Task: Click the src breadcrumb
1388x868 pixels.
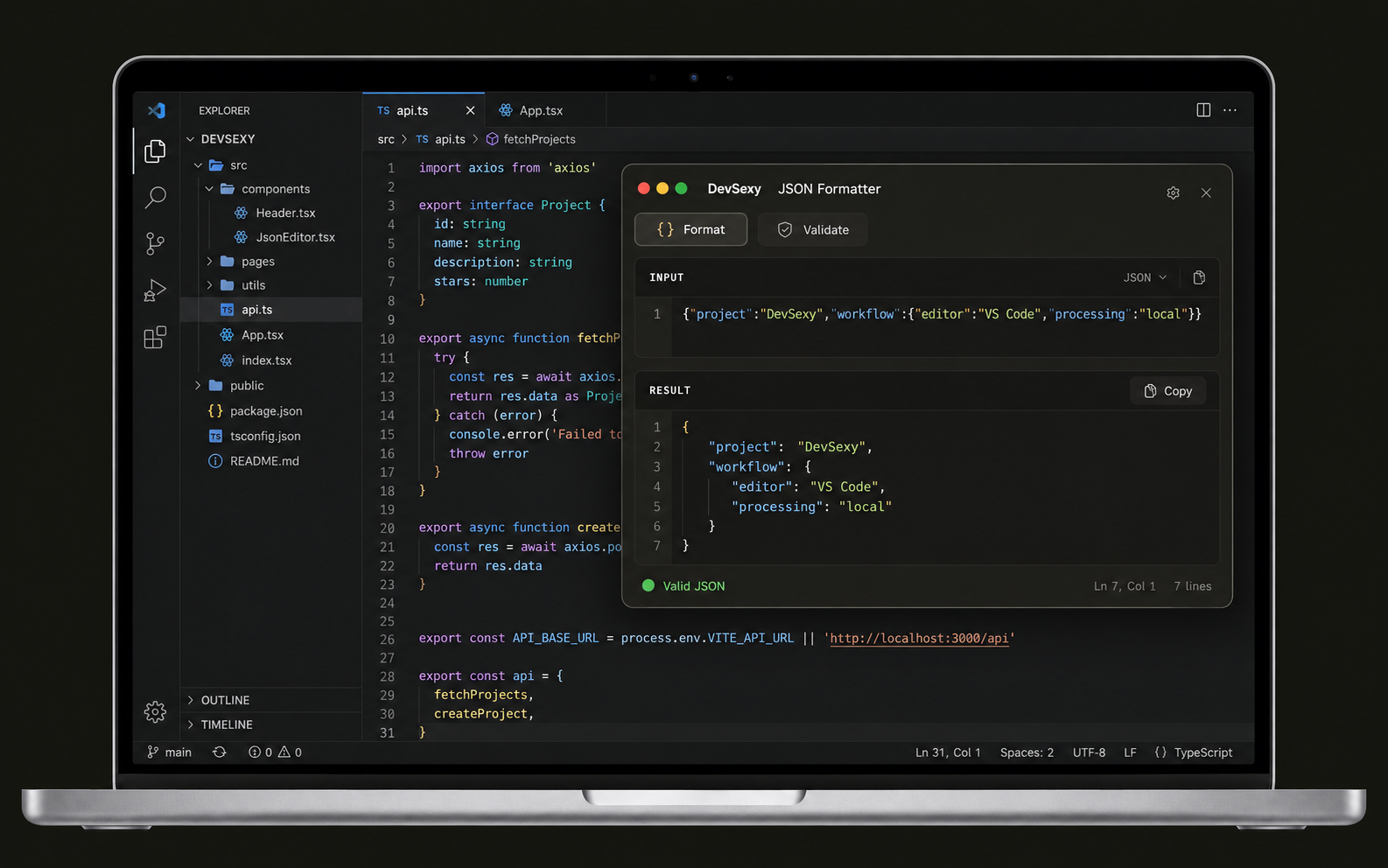Action: [x=386, y=139]
